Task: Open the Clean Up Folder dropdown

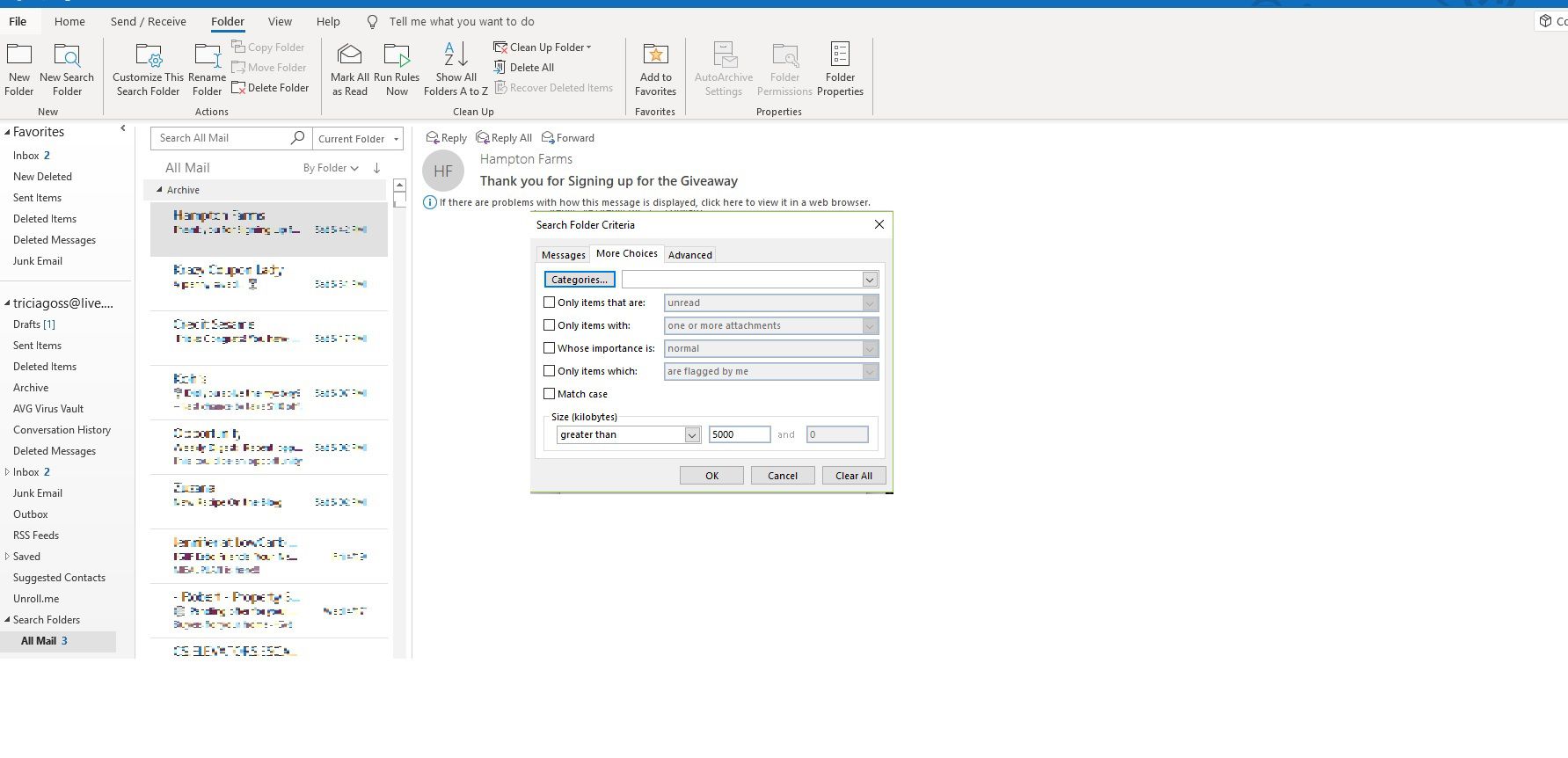Action: pos(543,47)
